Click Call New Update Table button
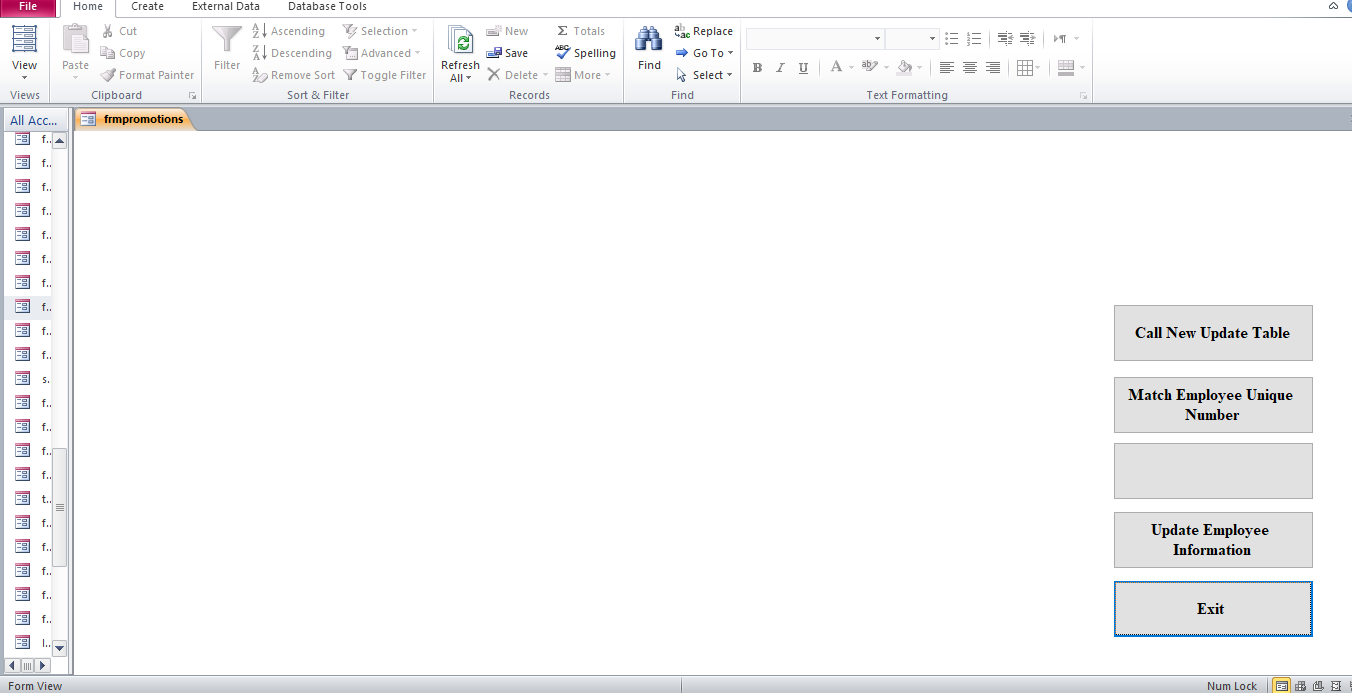Viewport: 1352px width, 693px height. (1212, 333)
